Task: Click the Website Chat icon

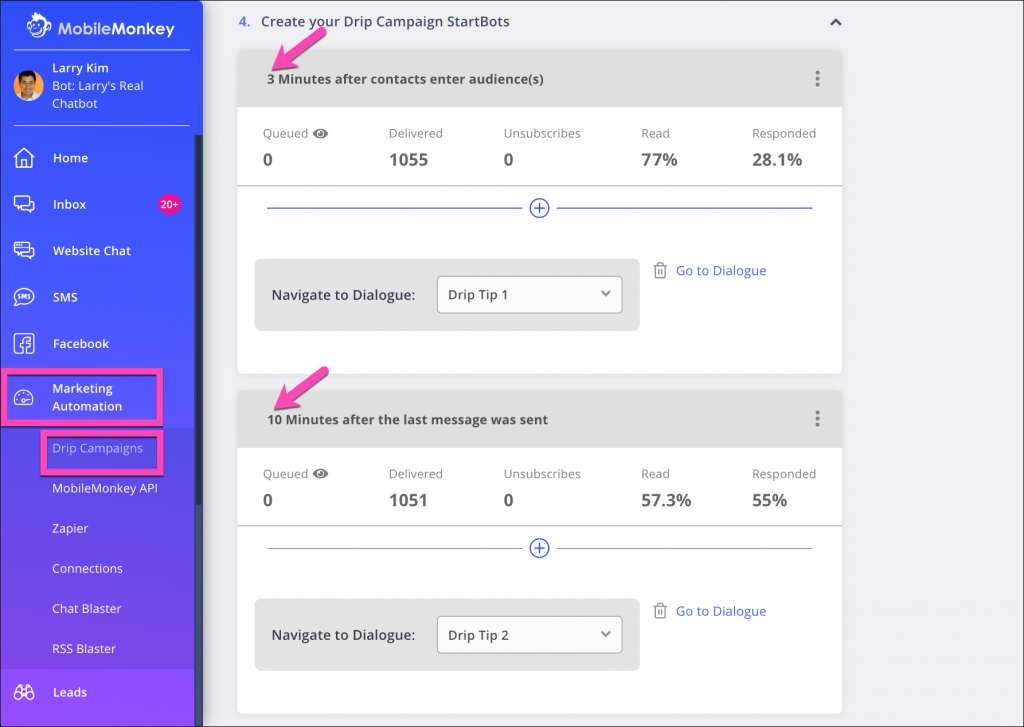Action: point(24,251)
